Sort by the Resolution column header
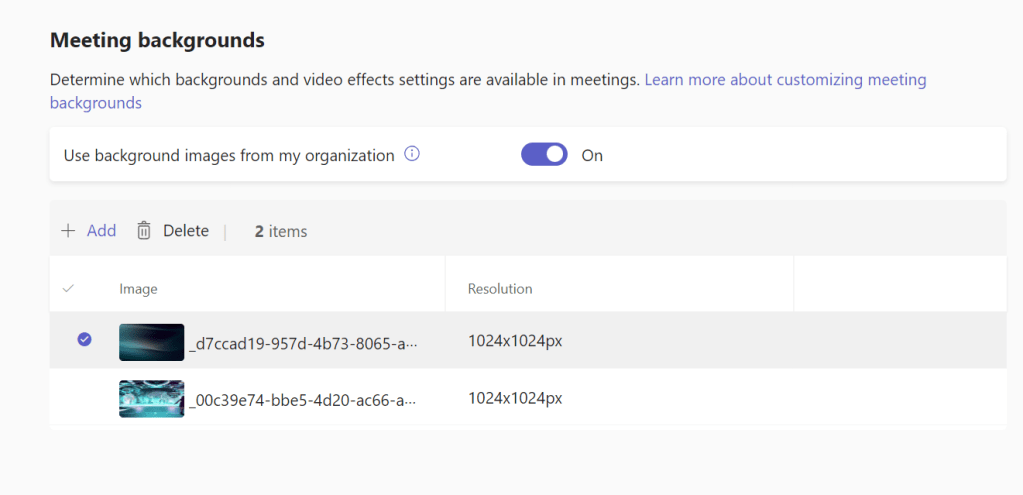Screen dimensions: 1023x495 (x=500, y=289)
